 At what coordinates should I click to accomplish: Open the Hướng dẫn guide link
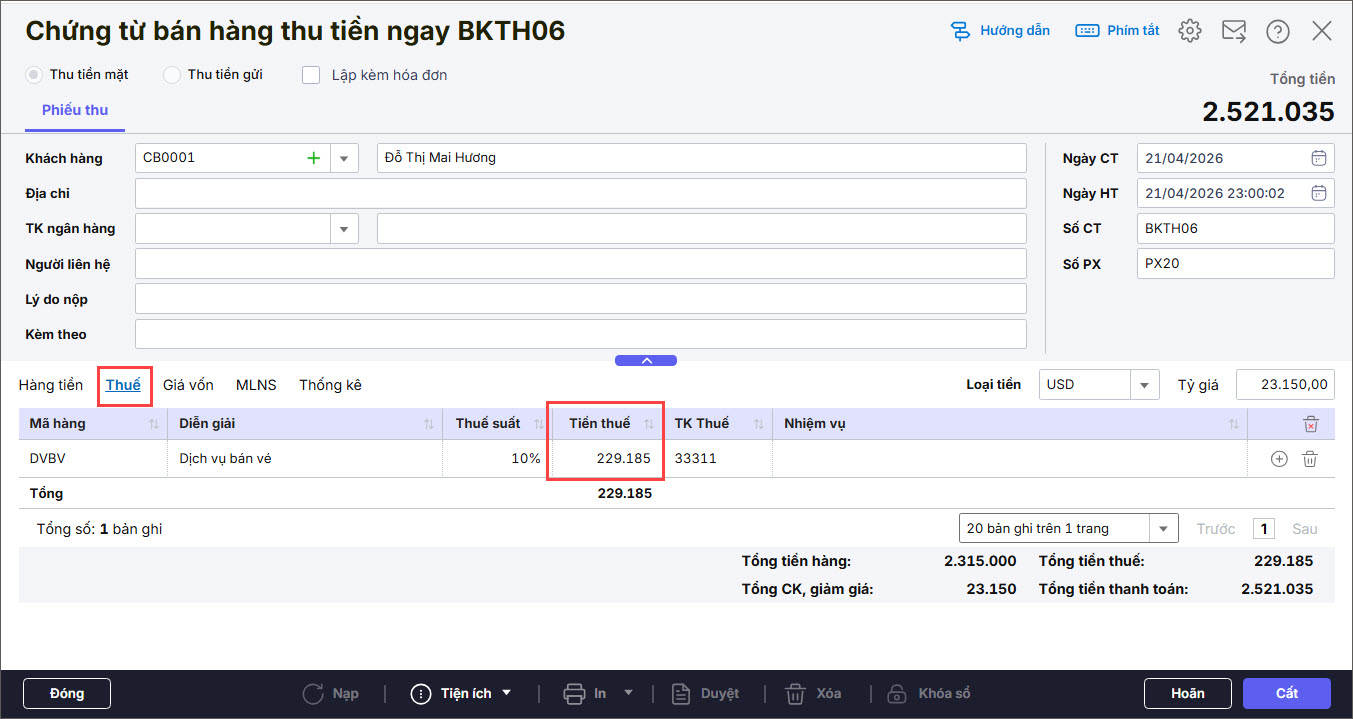tap(1000, 31)
